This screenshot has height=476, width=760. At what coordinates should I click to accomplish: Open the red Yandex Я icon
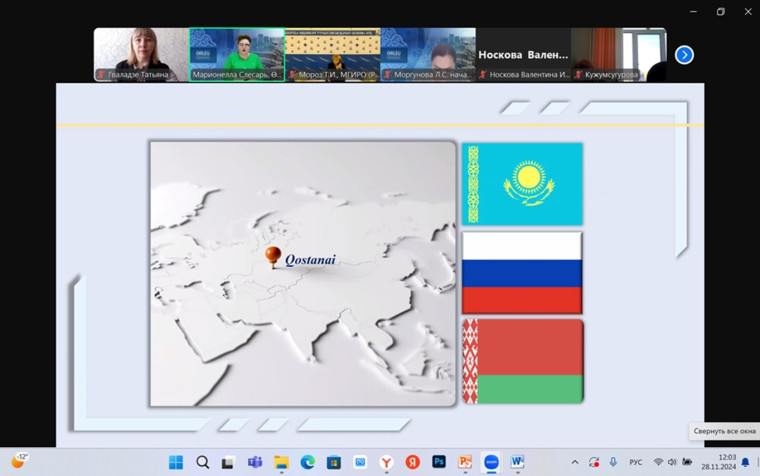pyautogui.click(x=412, y=462)
